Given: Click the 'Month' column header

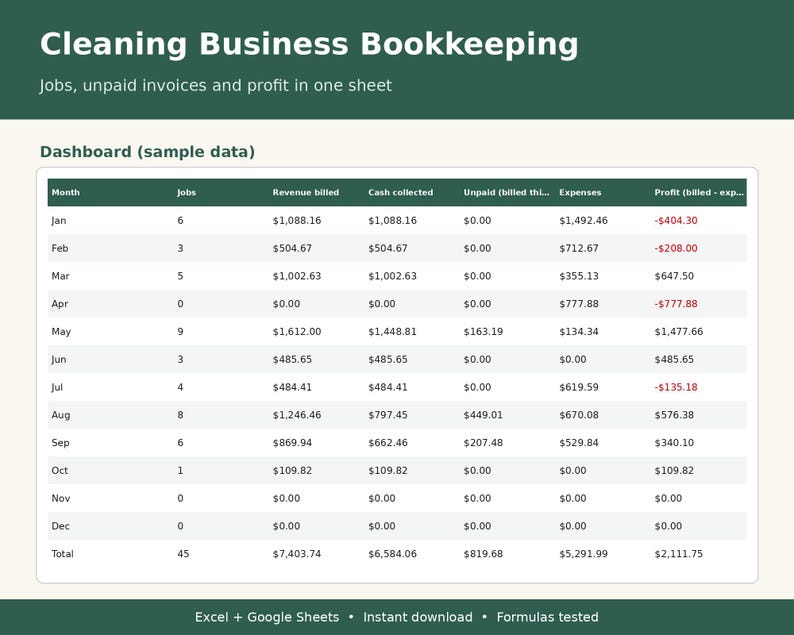Looking at the screenshot, I should pos(66,192).
